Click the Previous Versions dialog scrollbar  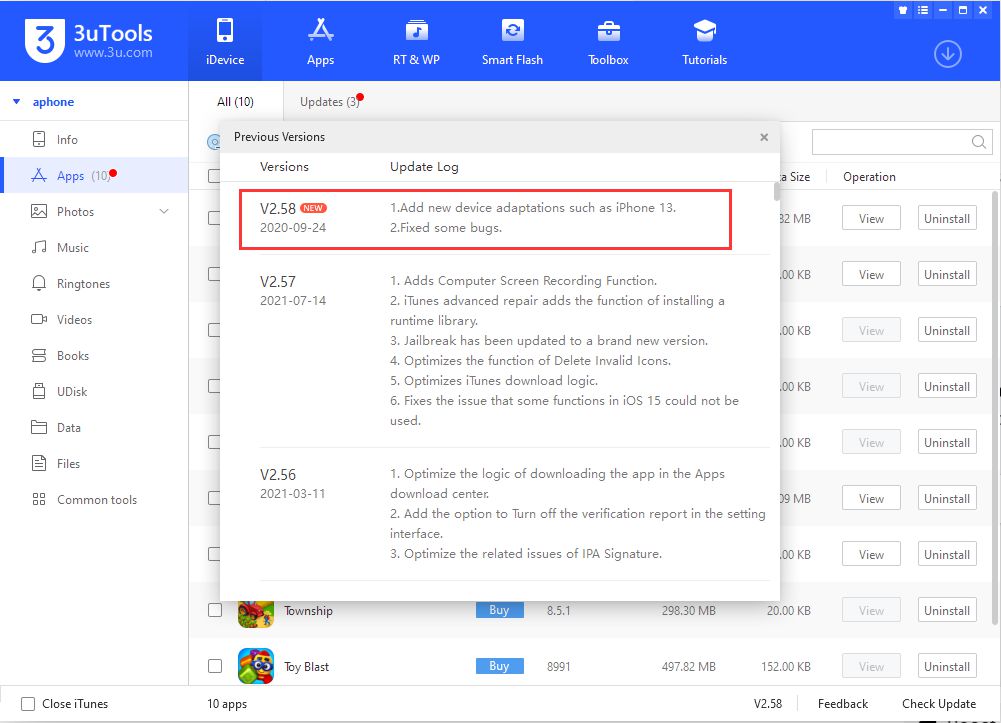pos(776,191)
